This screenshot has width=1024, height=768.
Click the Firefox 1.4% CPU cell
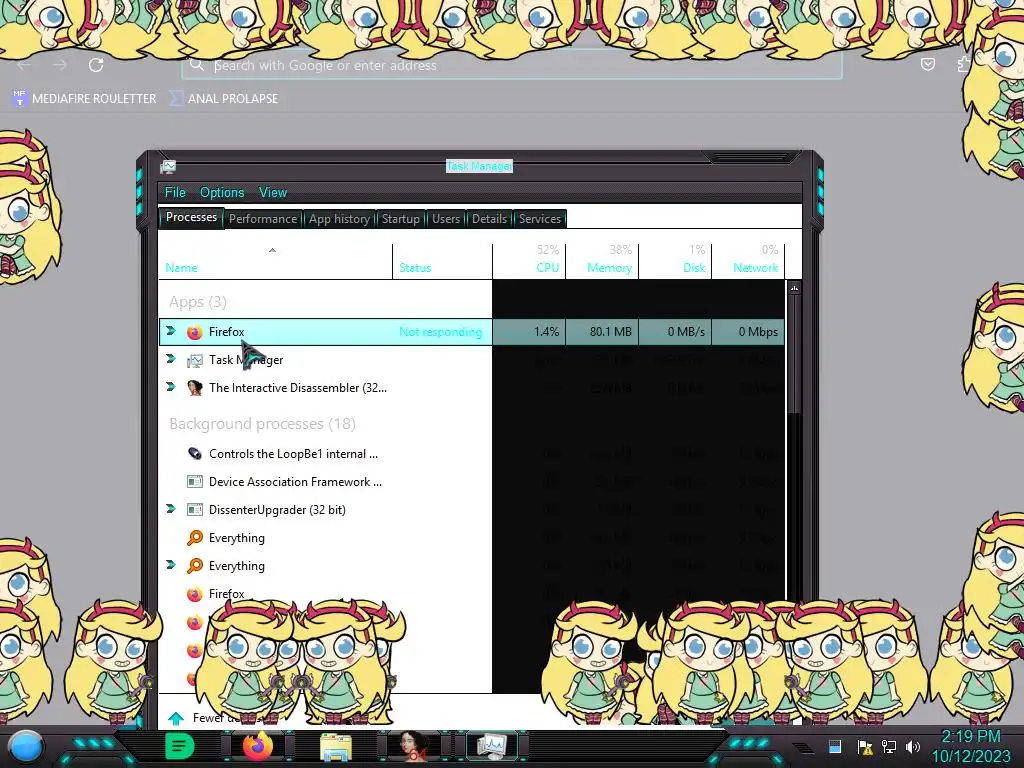click(x=529, y=332)
